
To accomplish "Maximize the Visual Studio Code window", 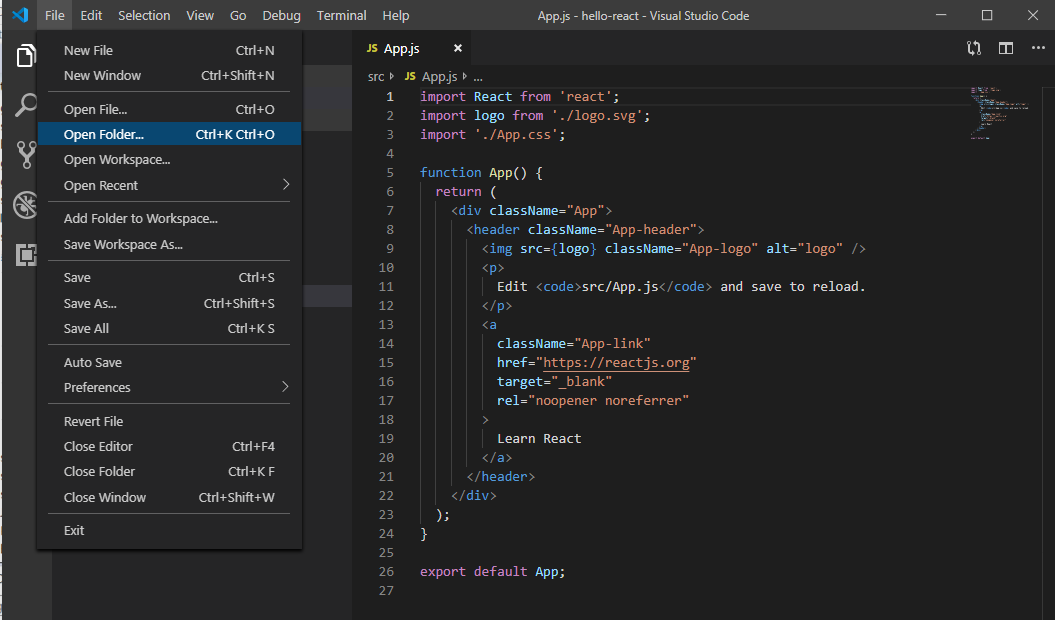I will (987, 15).
